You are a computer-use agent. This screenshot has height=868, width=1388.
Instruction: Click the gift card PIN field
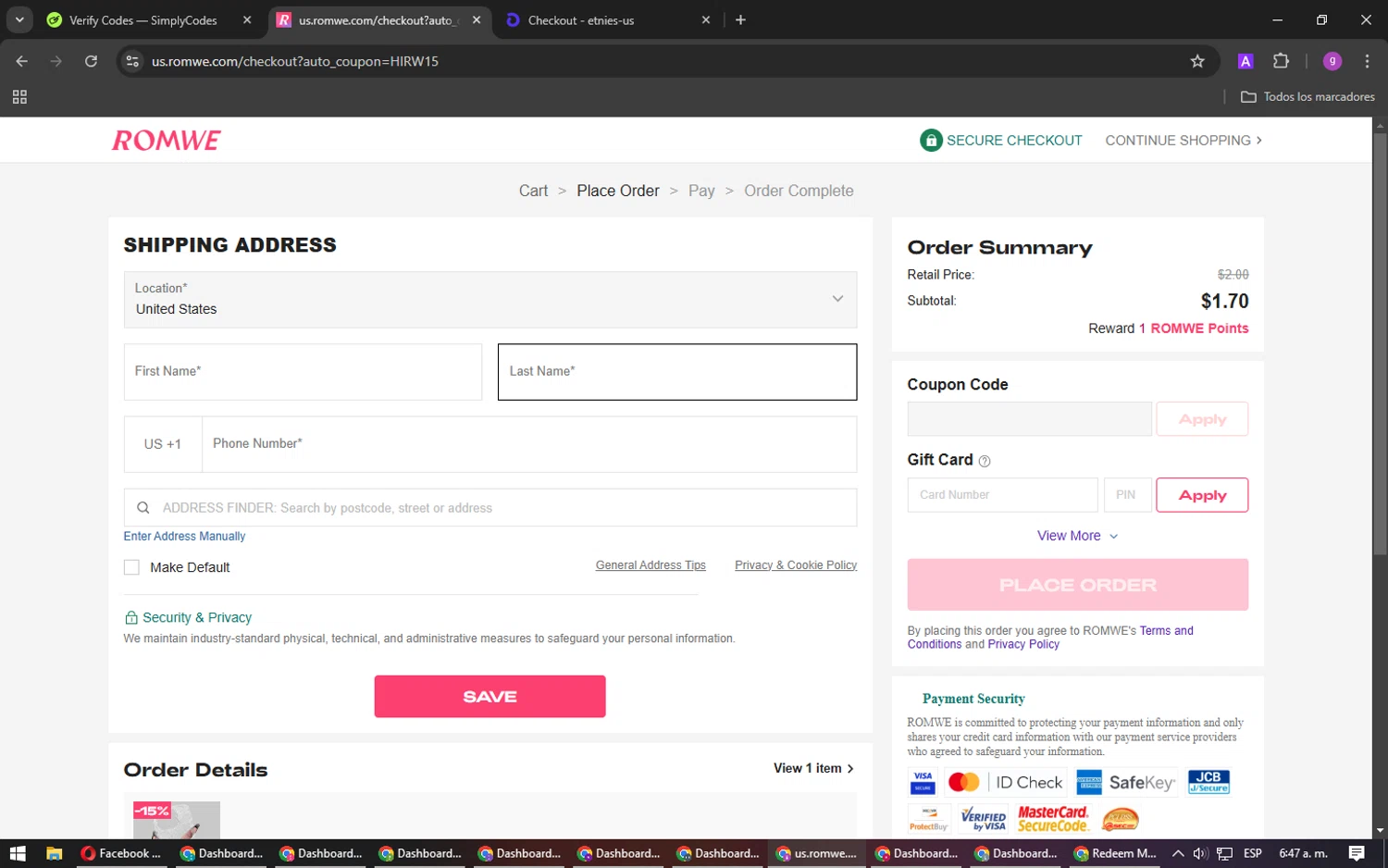tap(1128, 495)
